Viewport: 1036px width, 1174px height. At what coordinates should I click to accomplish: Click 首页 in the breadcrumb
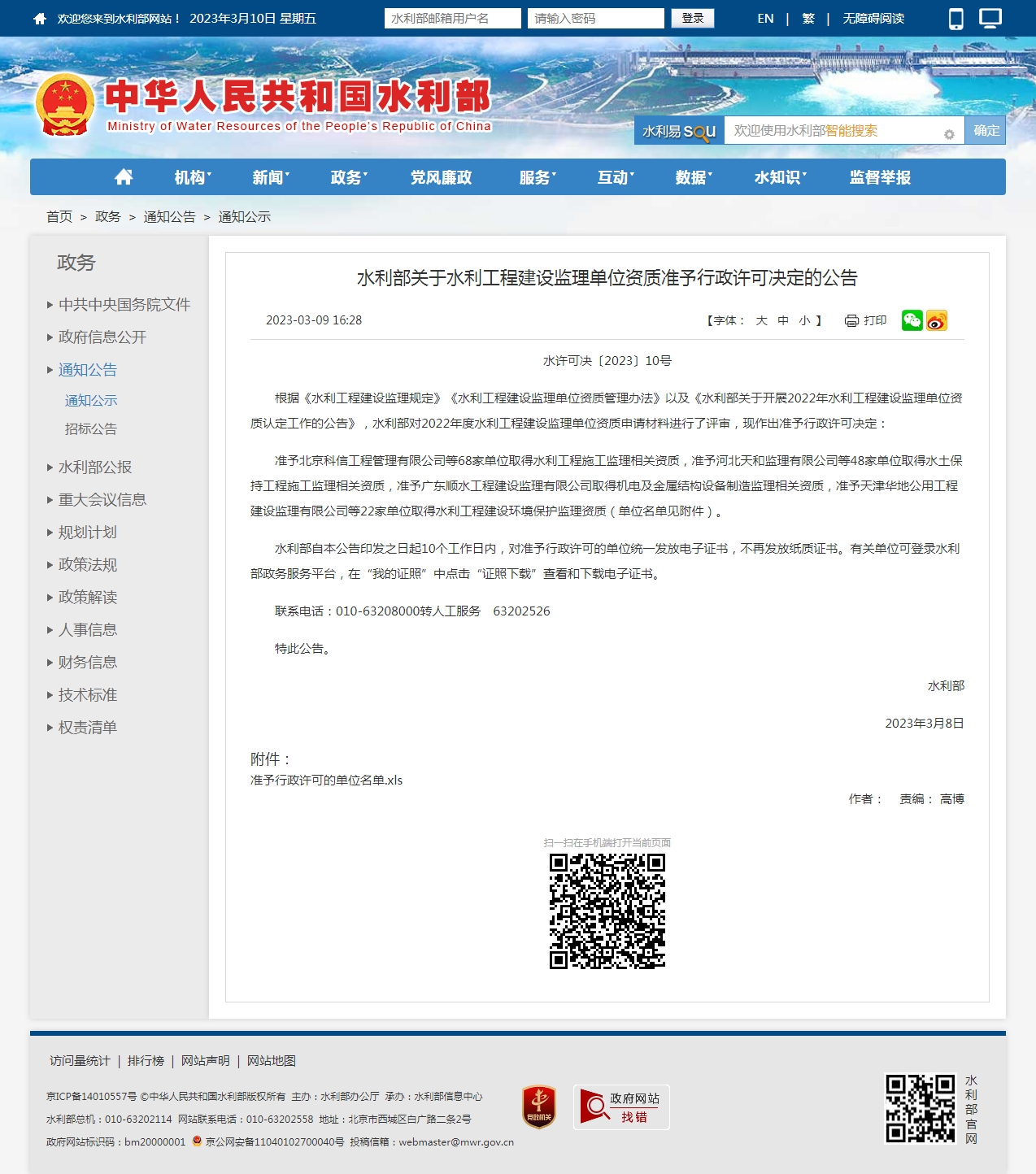pyautogui.click(x=59, y=217)
